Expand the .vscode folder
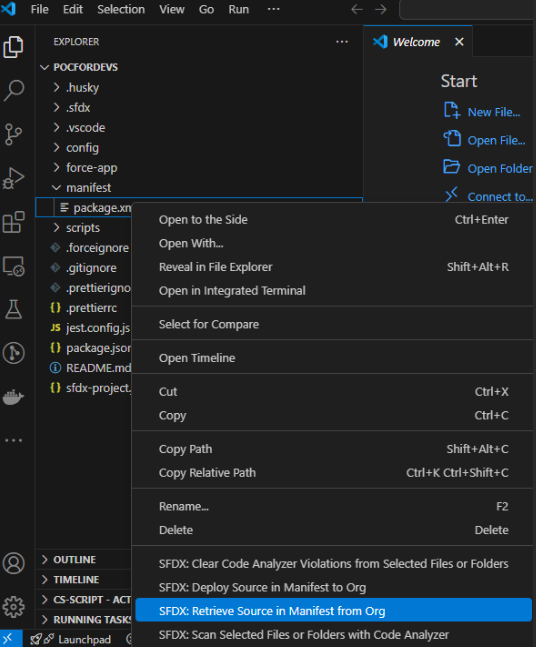The image size is (536, 647). pyautogui.click(x=57, y=128)
